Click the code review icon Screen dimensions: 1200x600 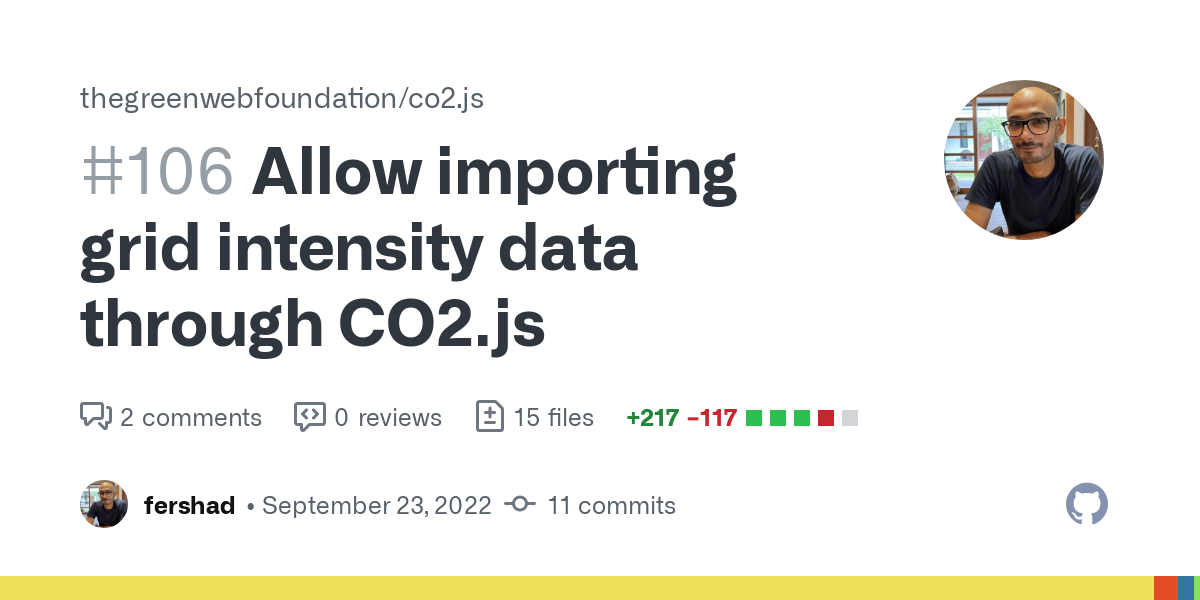(x=309, y=417)
